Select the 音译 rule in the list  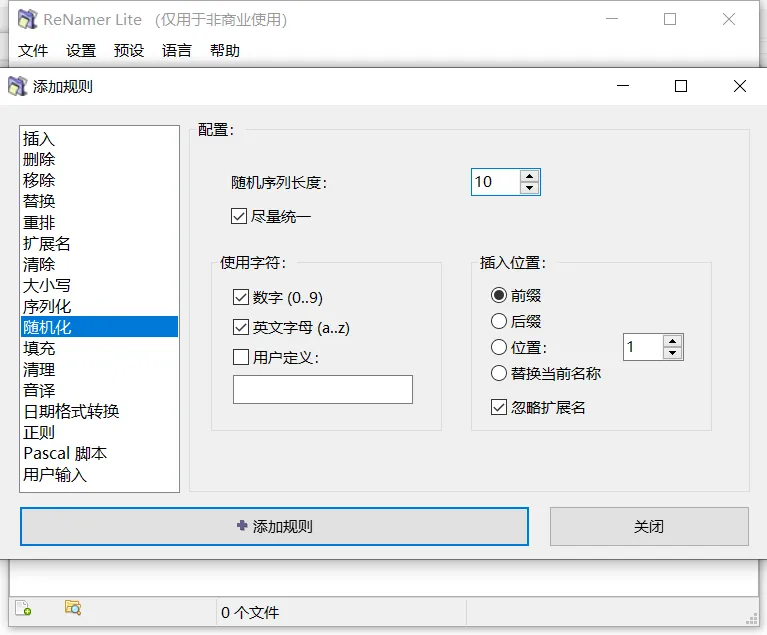[x=99, y=390]
